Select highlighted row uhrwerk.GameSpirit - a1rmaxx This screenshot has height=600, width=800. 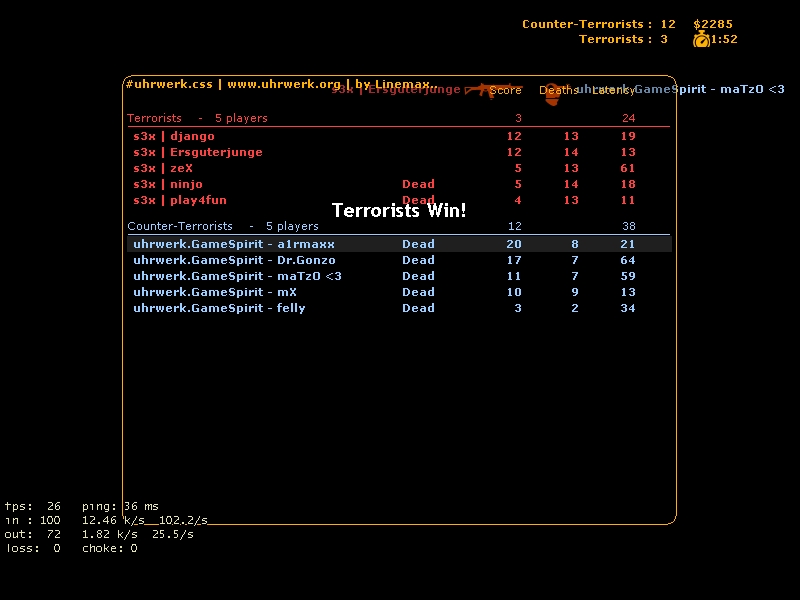tap(234, 244)
